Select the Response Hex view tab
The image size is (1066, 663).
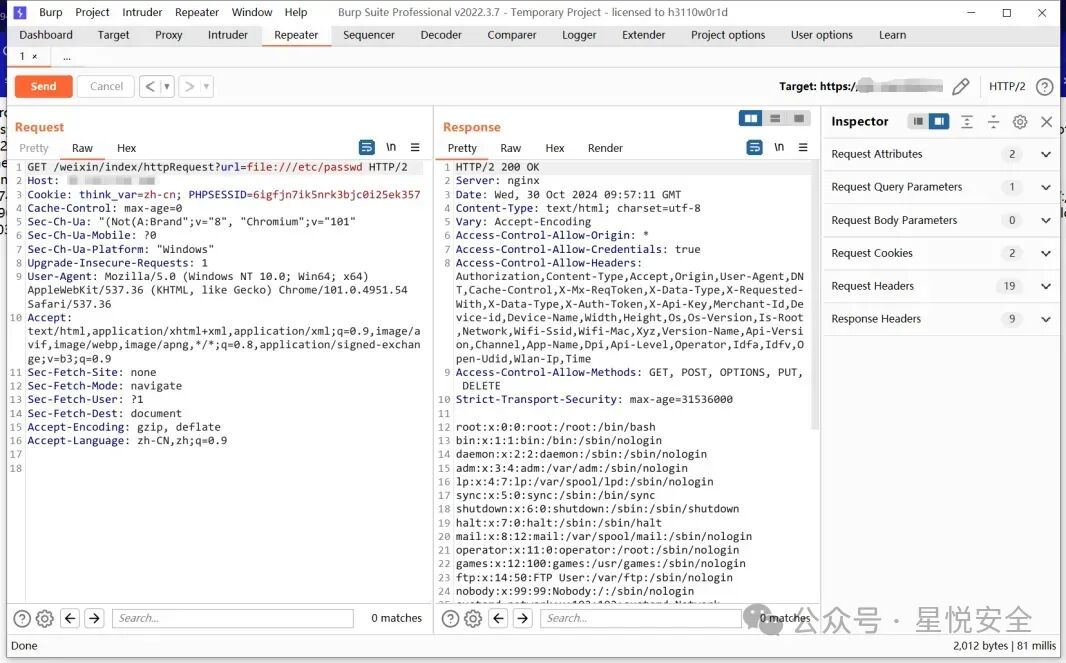pos(555,148)
